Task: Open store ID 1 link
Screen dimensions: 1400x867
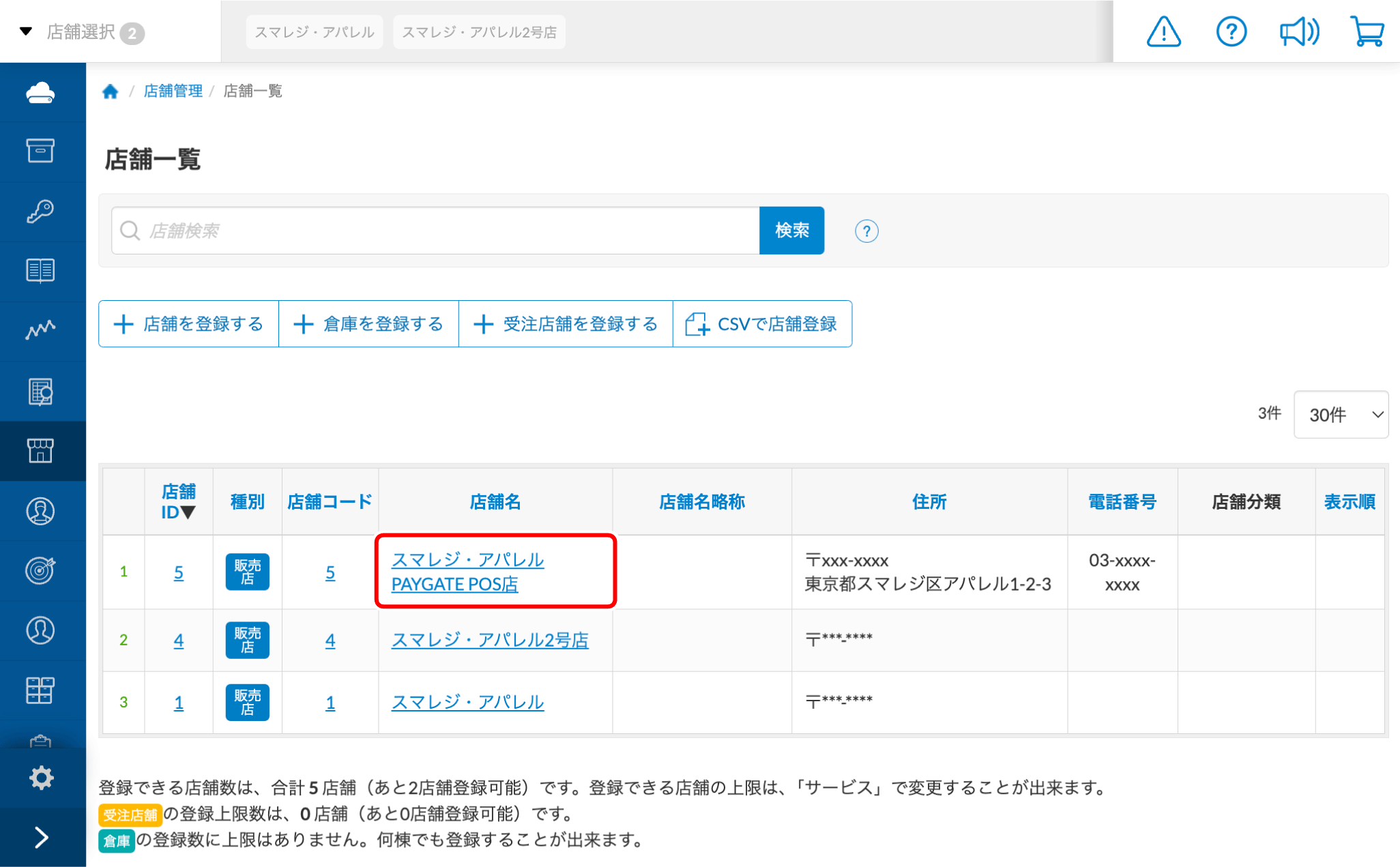Action: tap(179, 703)
